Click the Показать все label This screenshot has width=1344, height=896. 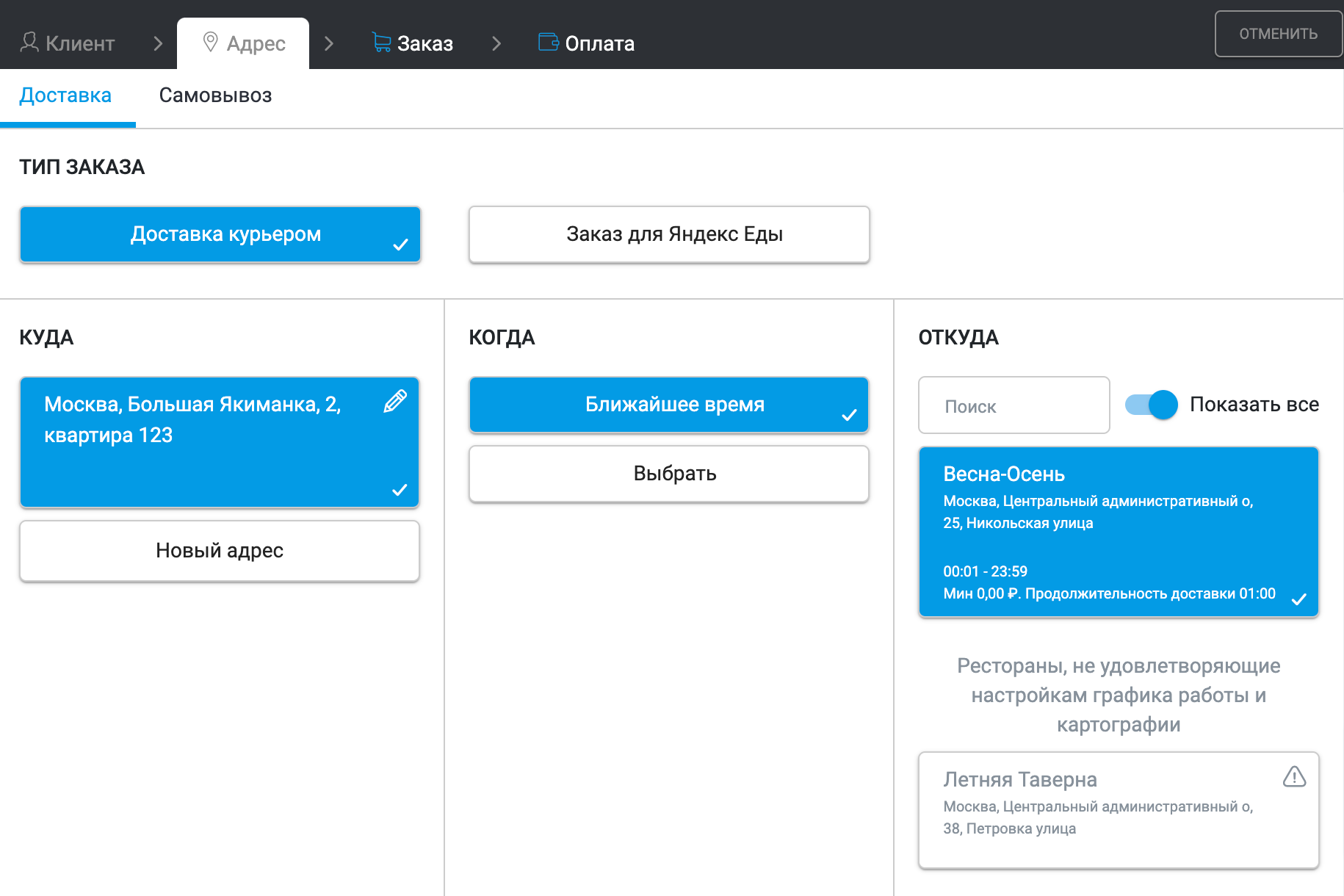(1254, 405)
